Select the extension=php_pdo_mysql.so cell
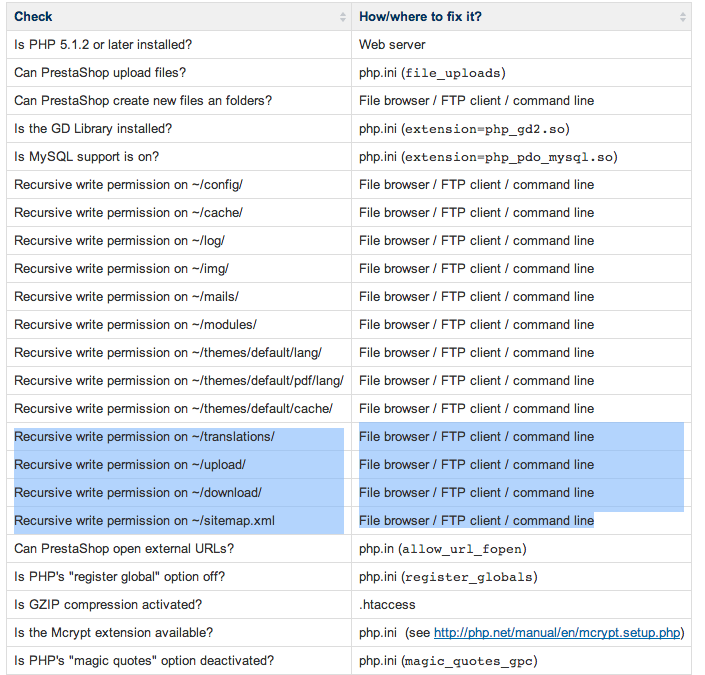This screenshot has height=675, width=705. [488, 157]
